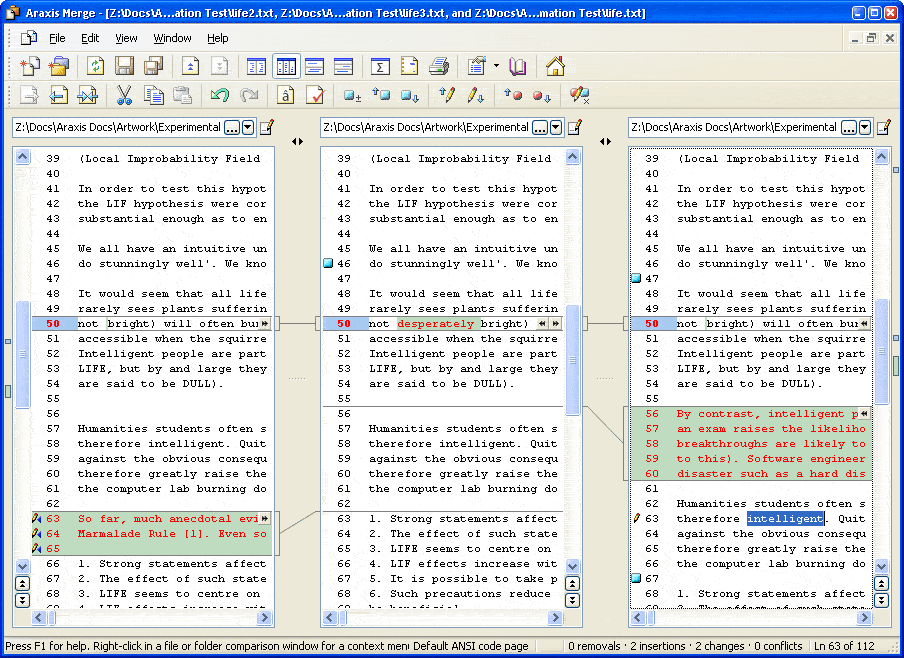Expand the left file path history dropdown
The image size is (904, 658).
(x=248, y=128)
